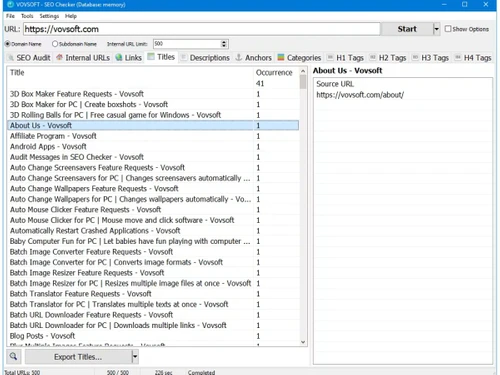
Task: Switch to the SEO Audit tab
Action: point(29,58)
